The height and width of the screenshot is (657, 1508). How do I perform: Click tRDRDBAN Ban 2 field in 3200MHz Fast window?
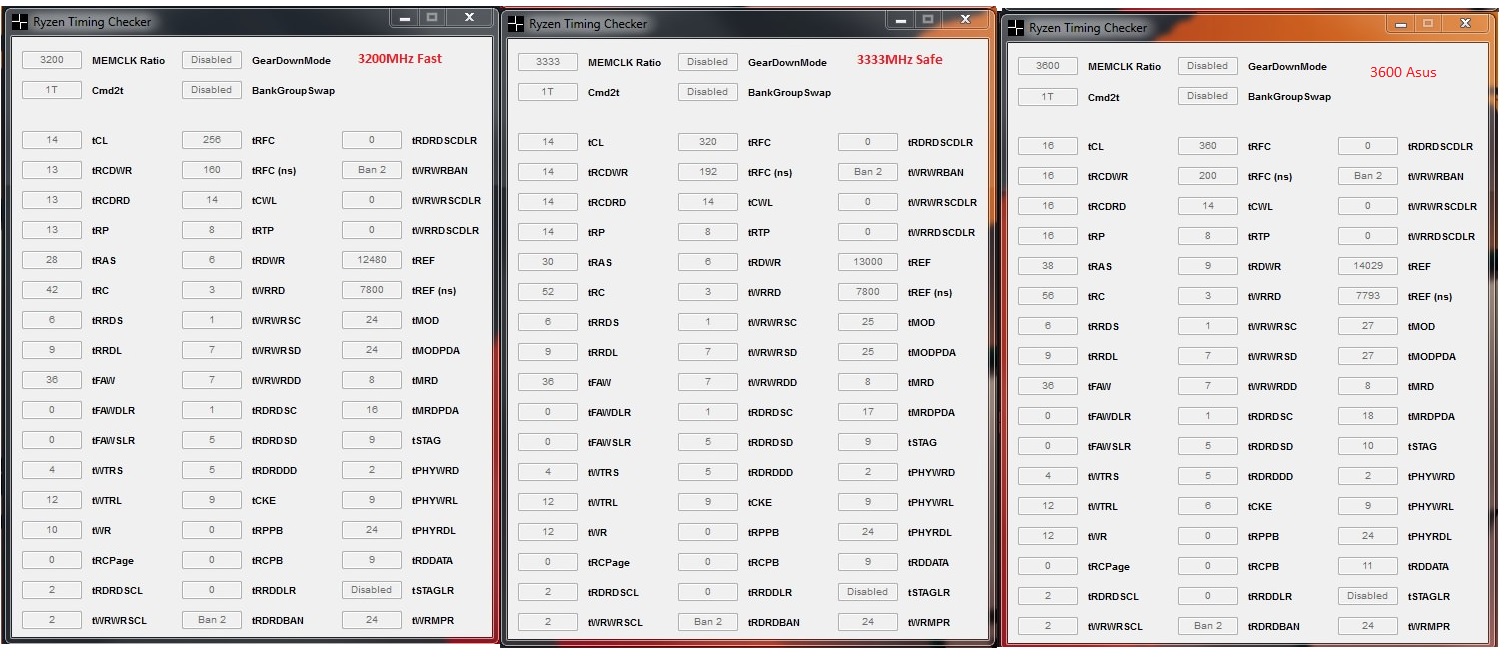pyautogui.click(x=212, y=620)
